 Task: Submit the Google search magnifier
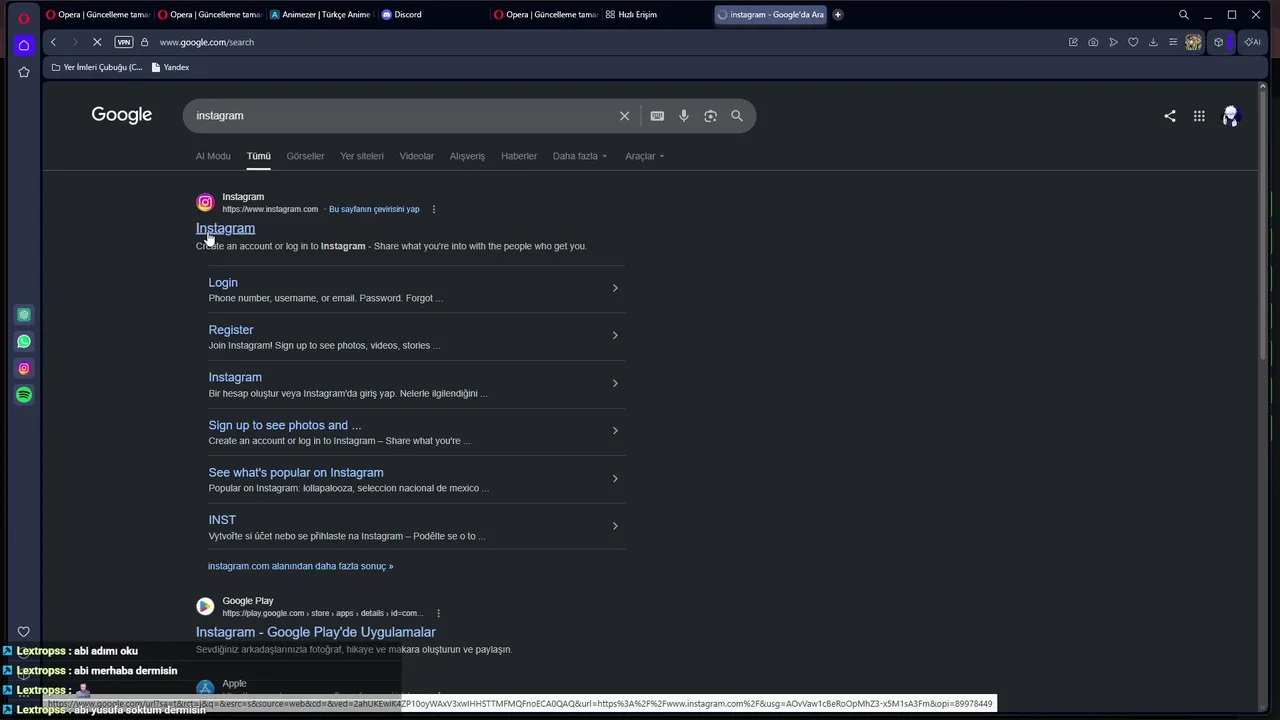tap(737, 116)
